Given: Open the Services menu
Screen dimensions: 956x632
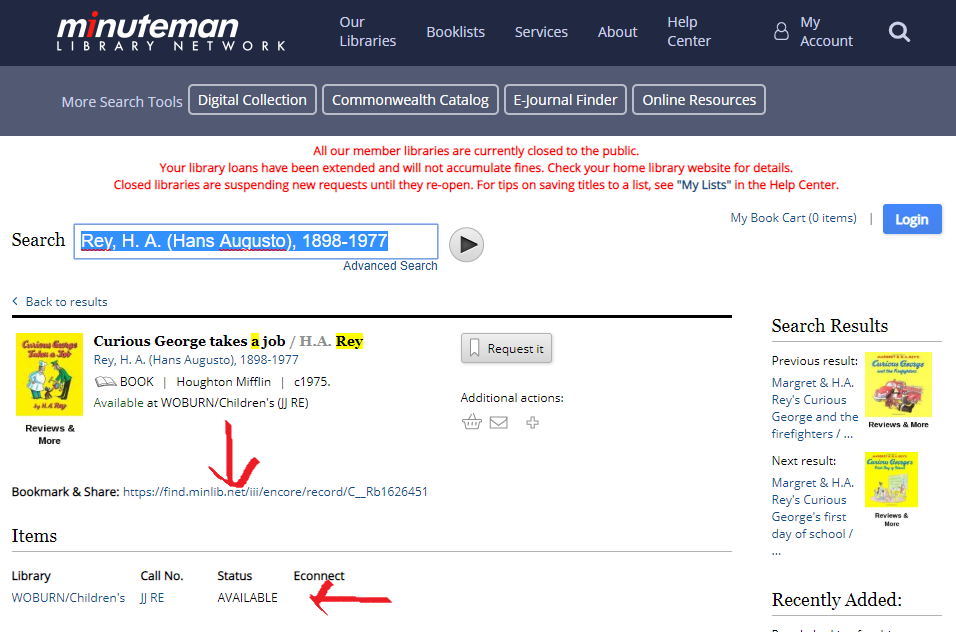Looking at the screenshot, I should (x=541, y=32).
